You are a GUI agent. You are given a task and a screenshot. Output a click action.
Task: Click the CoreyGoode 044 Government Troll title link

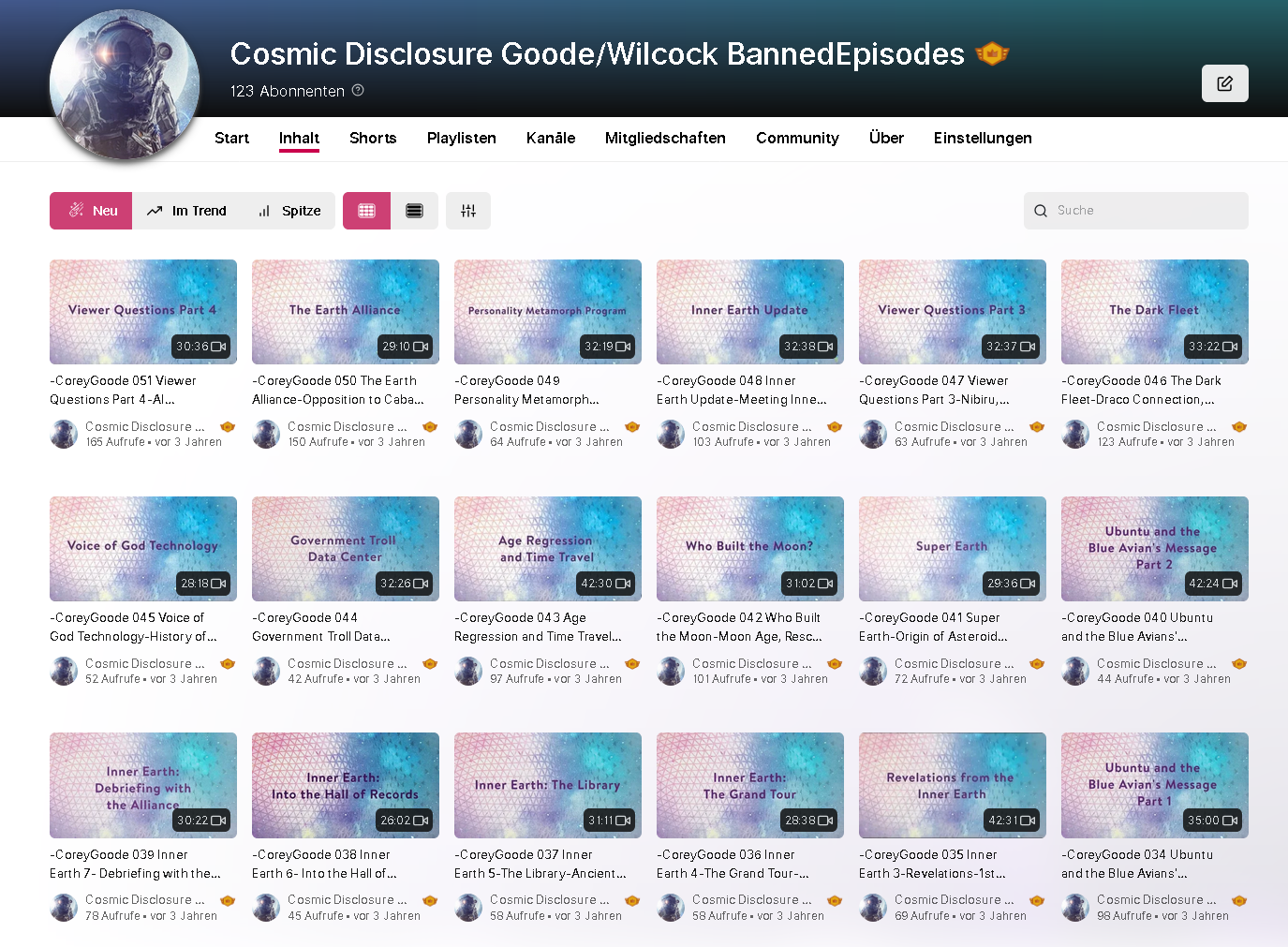322,627
